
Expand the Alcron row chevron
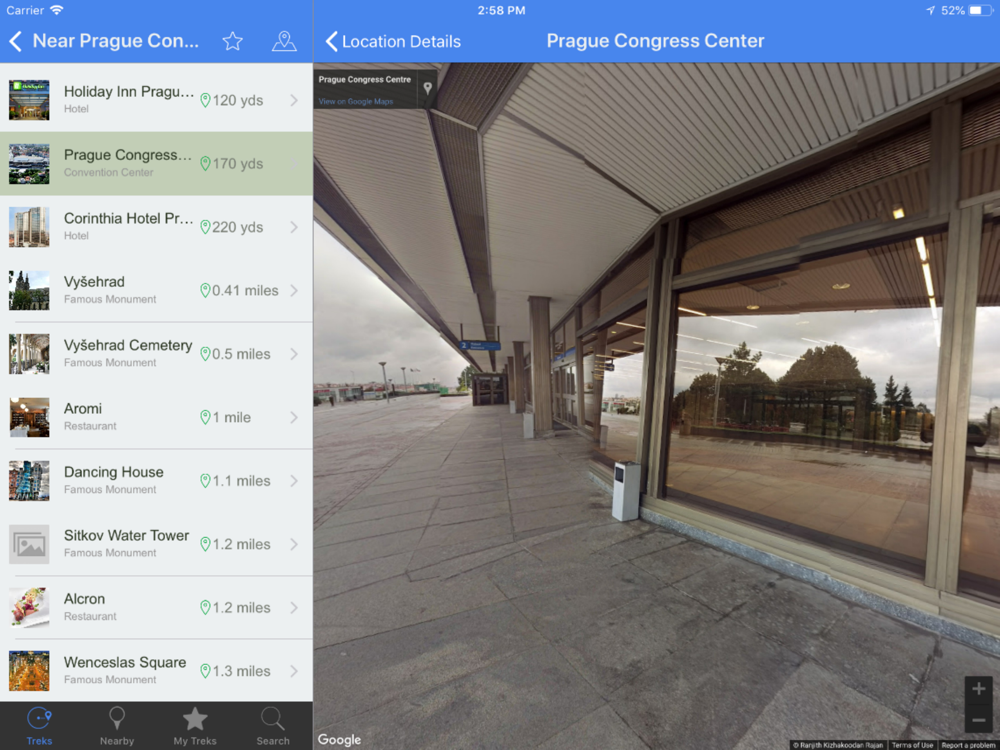294,608
